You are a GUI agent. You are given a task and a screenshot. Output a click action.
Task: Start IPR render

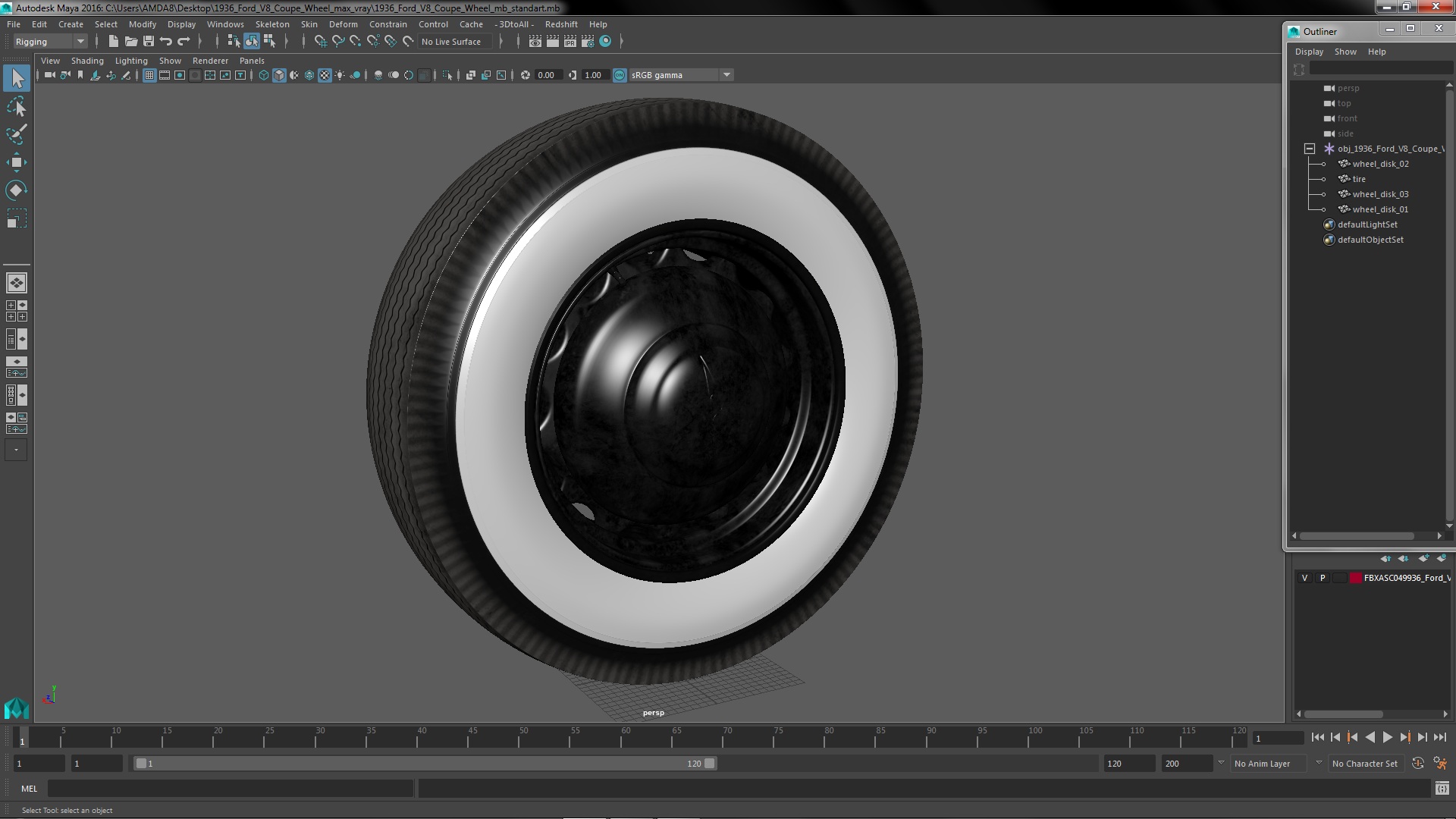pyautogui.click(x=570, y=42)
